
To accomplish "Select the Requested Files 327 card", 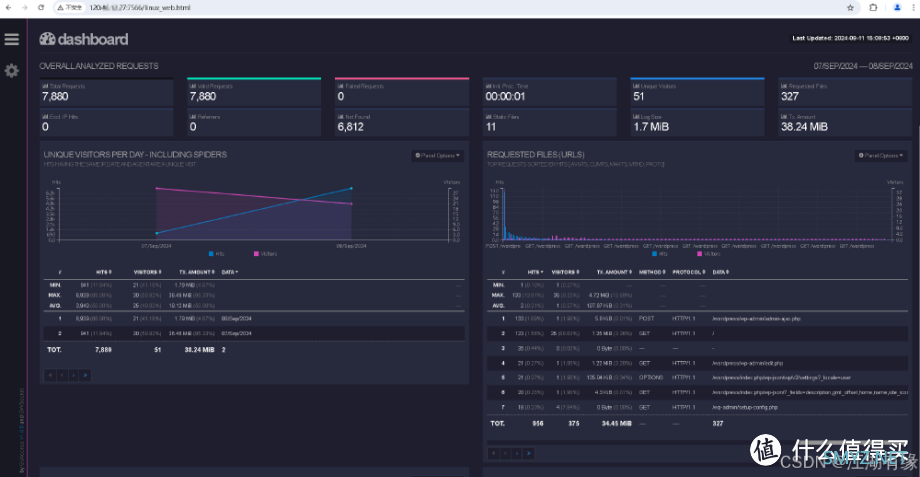I will [845, 92].
